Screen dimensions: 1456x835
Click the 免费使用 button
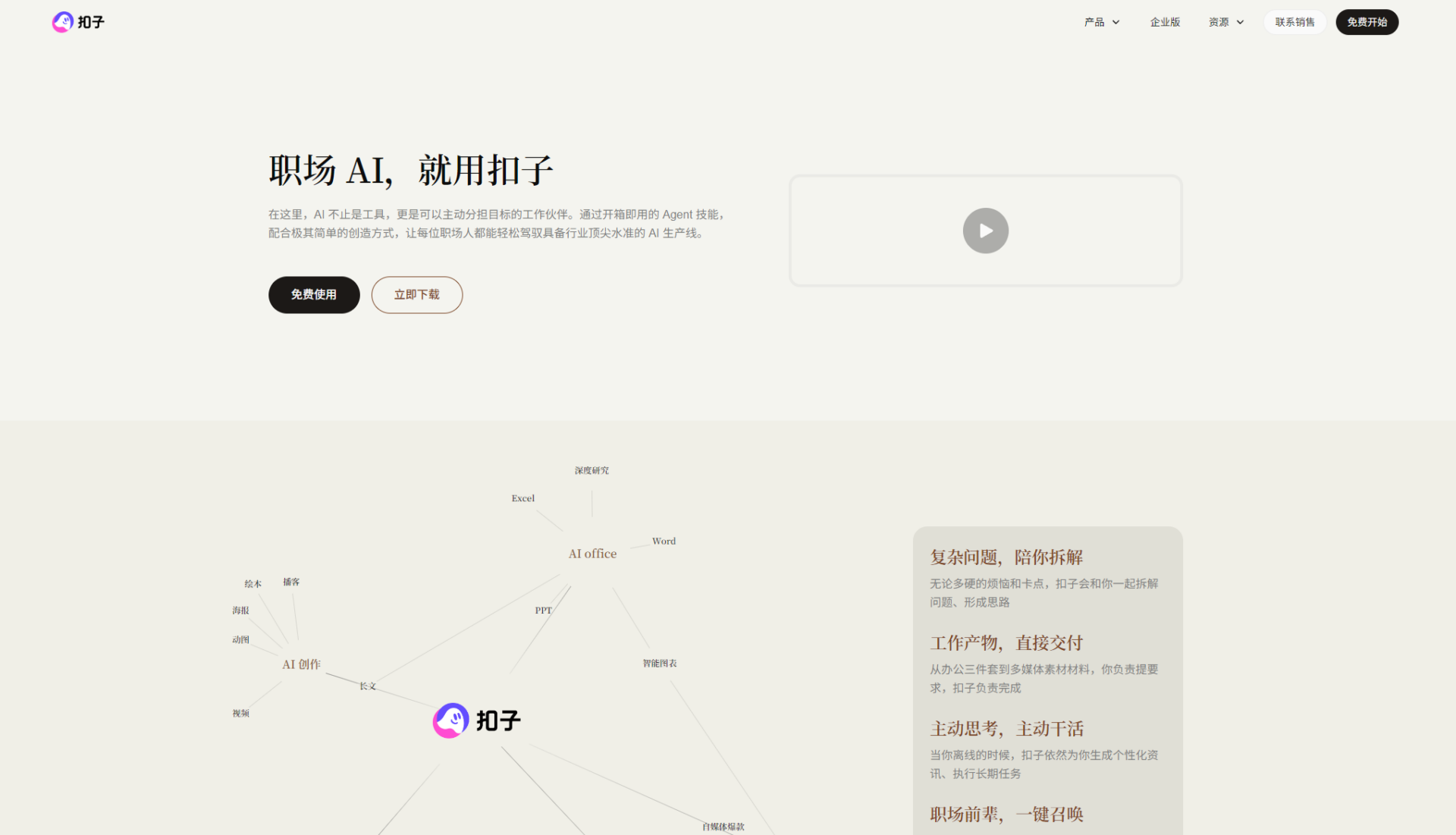(x=313, y=295)
